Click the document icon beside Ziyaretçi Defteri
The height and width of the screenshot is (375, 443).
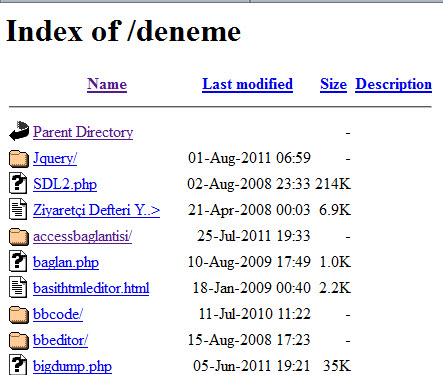click(x=18, y=209)
